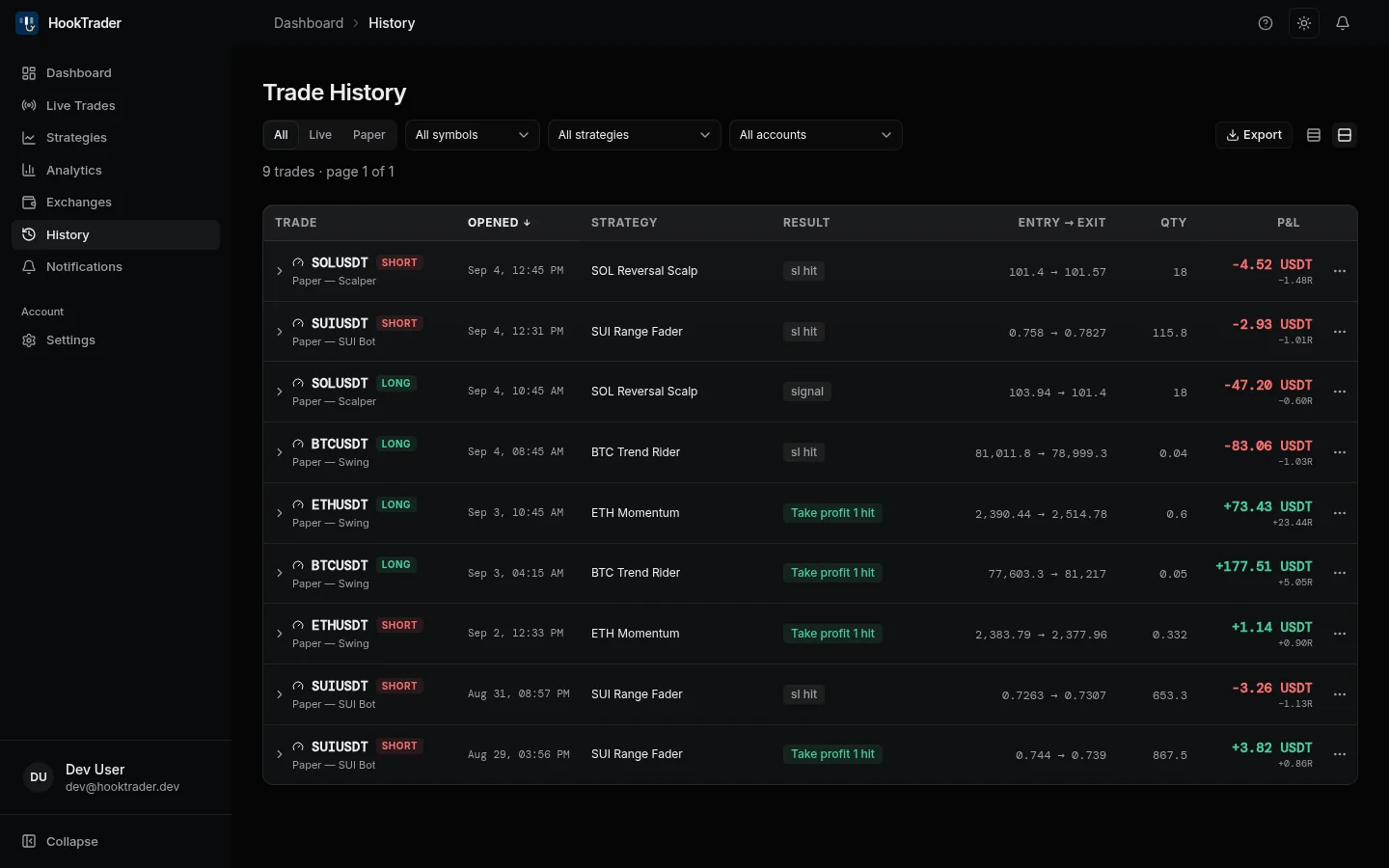Viewport: 1389px width, 868px height.
Task: Open the All symbols dropdown
Action: [x=473, y=135]
